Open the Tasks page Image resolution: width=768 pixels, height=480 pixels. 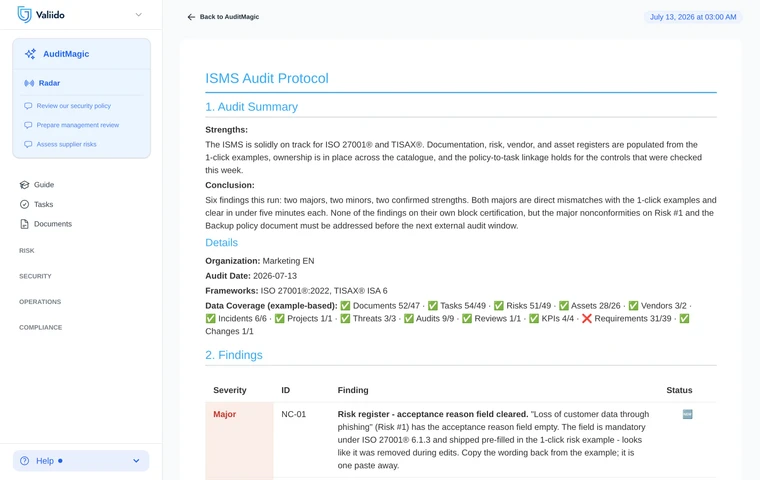(43, 204)
